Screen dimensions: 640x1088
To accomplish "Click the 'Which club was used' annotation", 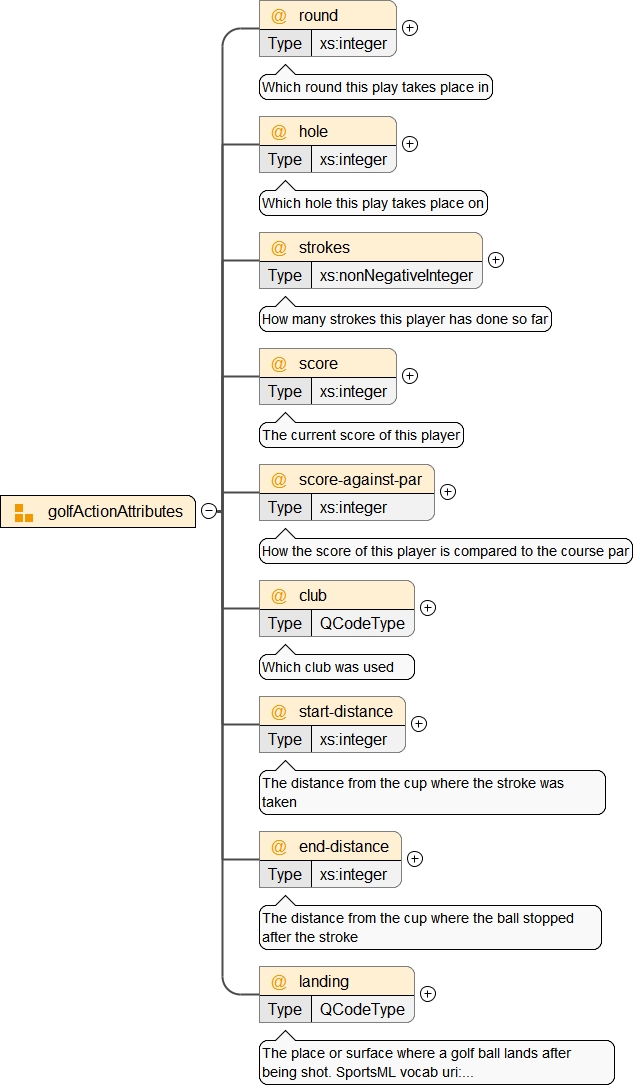I will coord(328,667).
